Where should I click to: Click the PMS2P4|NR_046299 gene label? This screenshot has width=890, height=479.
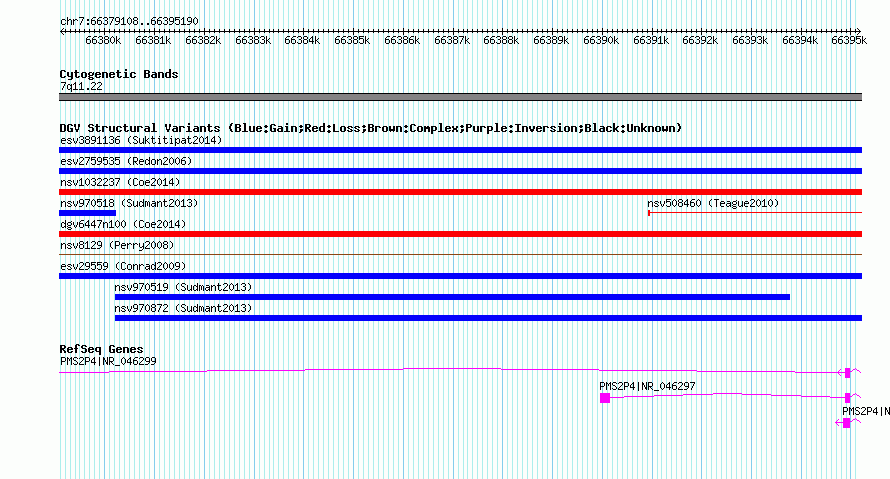coord(108,361)
